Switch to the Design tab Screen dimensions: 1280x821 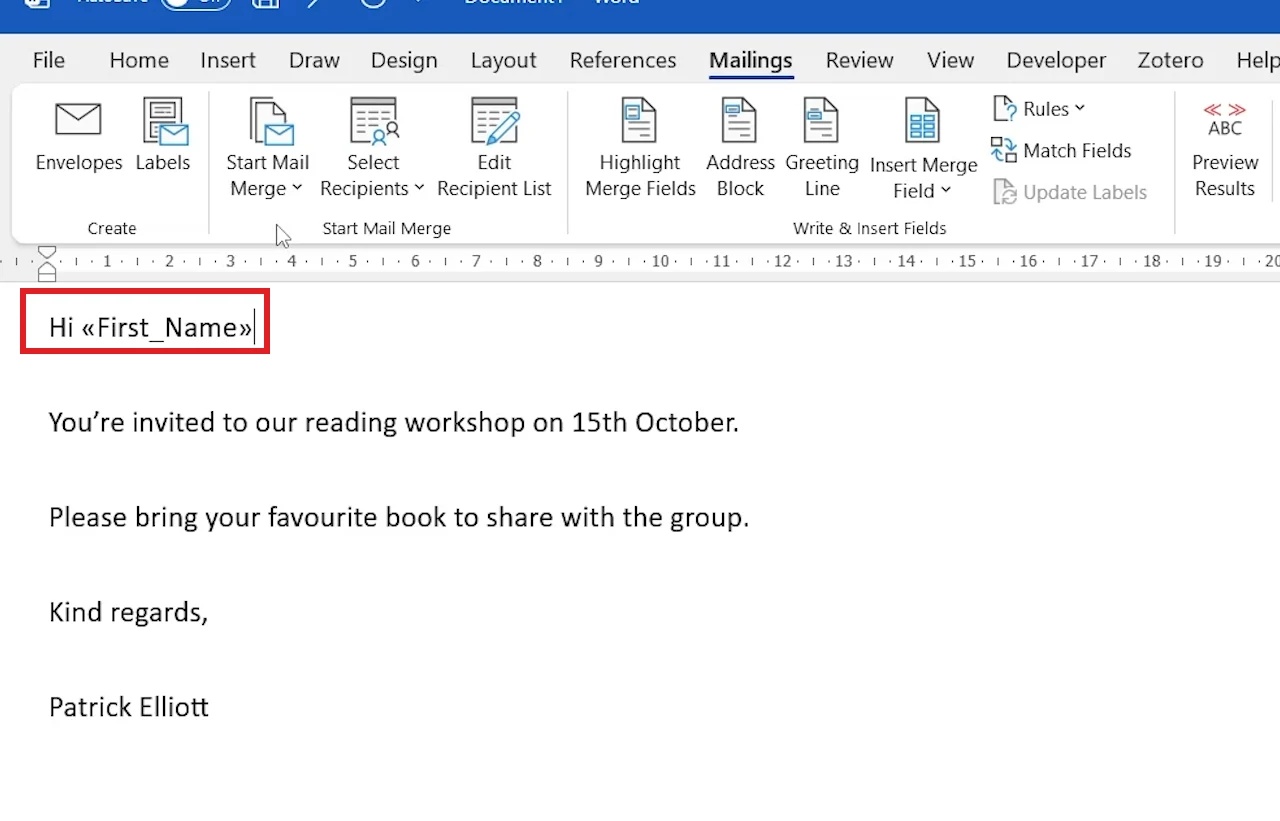pyautogui.click(x=404, y=60)
